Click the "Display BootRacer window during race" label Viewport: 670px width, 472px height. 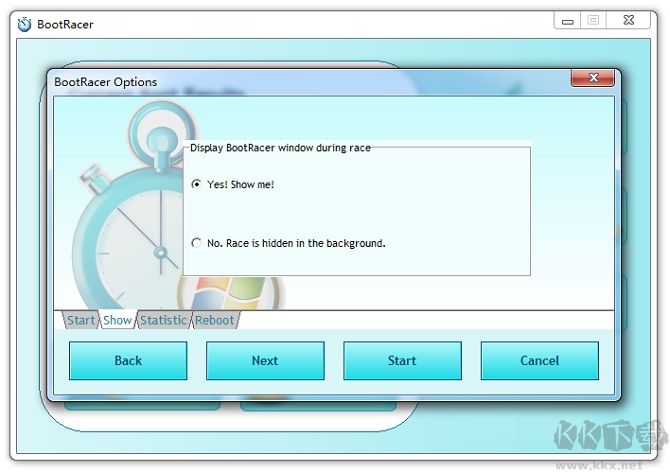[280, 148]
